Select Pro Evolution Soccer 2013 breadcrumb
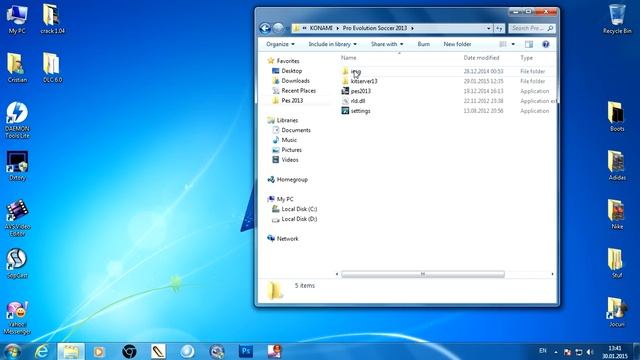The width and height of the screenshot is (640, 360). coord(375,28)
